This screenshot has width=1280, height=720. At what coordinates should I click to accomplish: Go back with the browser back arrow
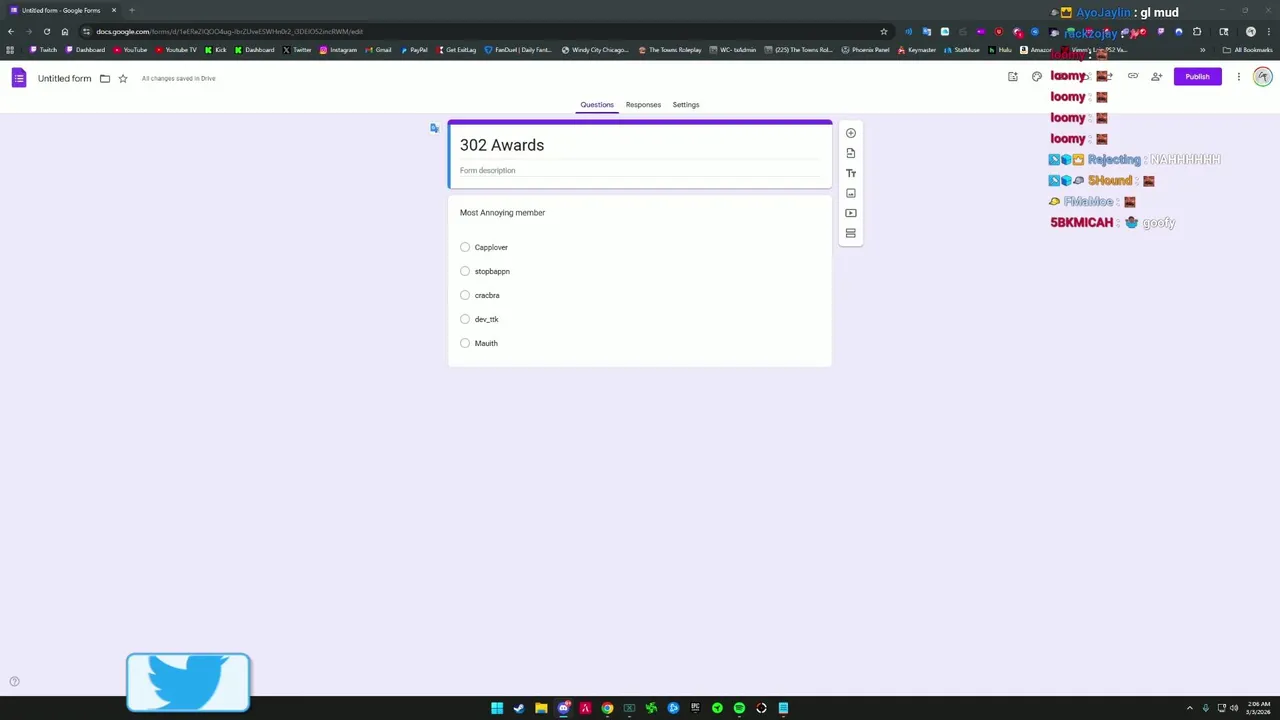11,32
